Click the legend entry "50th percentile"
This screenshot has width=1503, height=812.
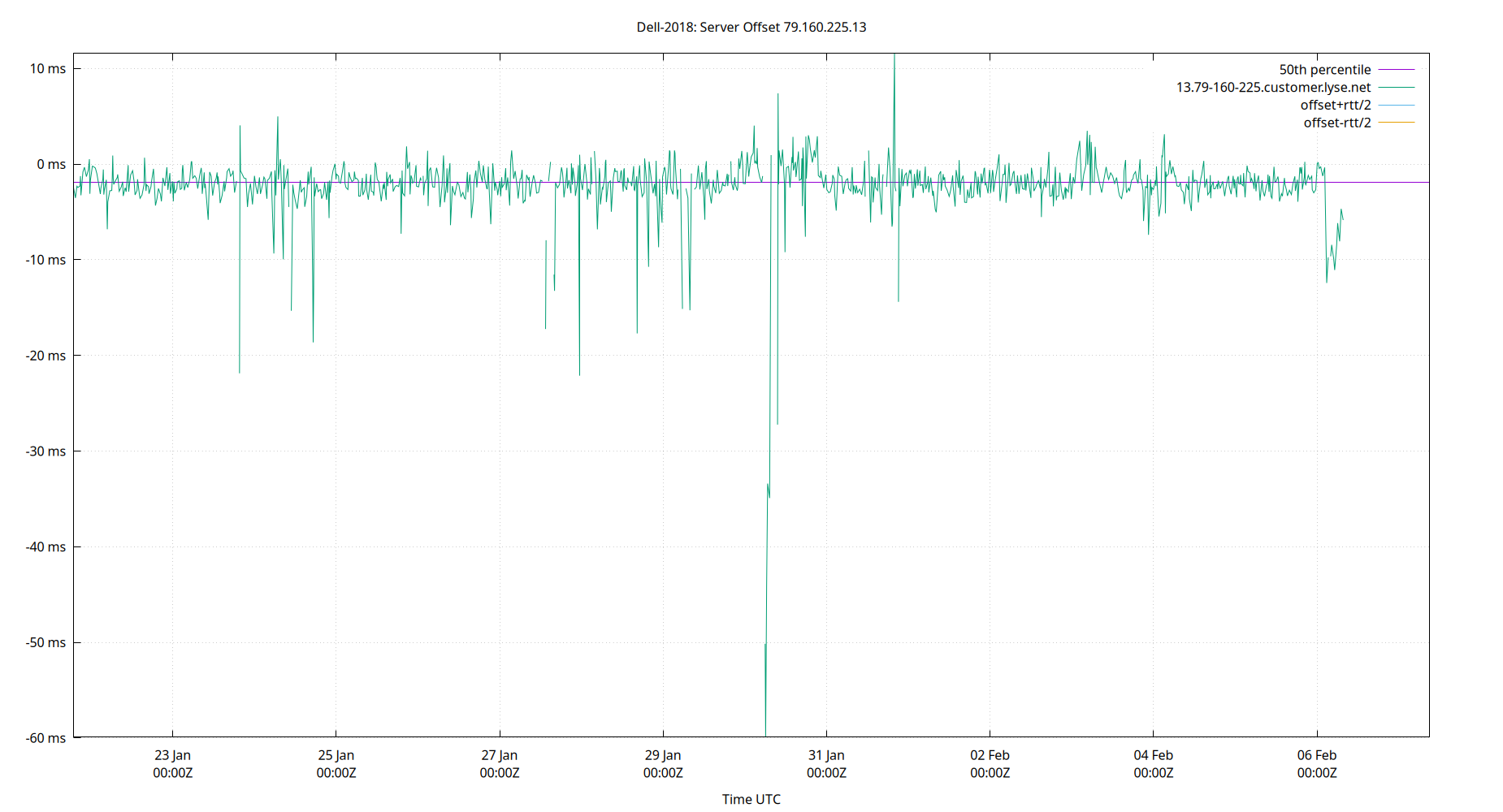click(x=1324, y=69)
